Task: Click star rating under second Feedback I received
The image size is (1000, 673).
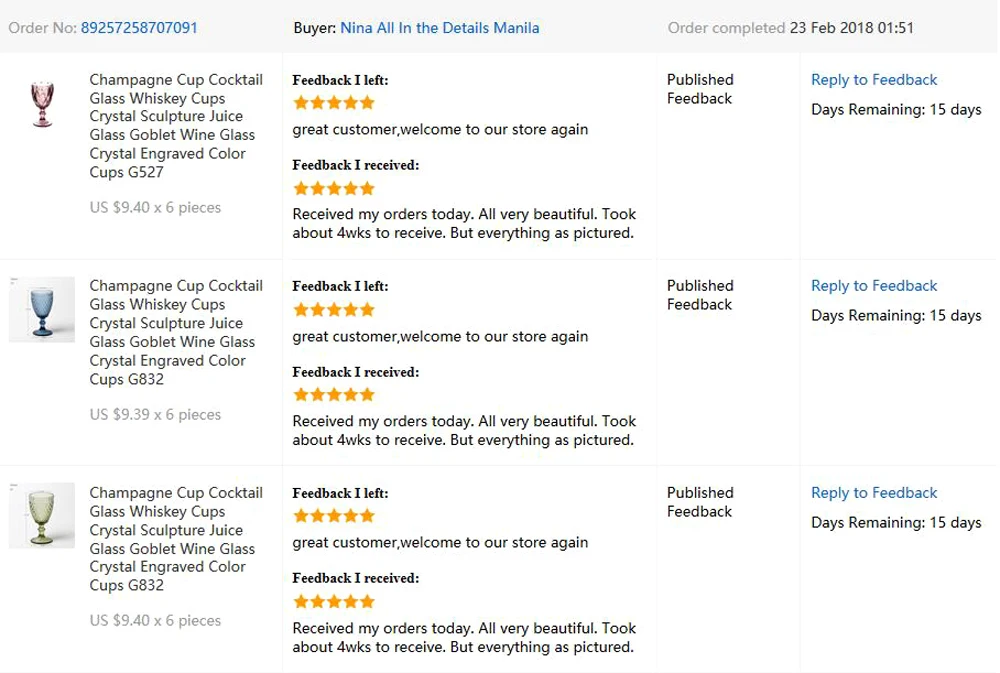Action: click(x=334, y=395)
